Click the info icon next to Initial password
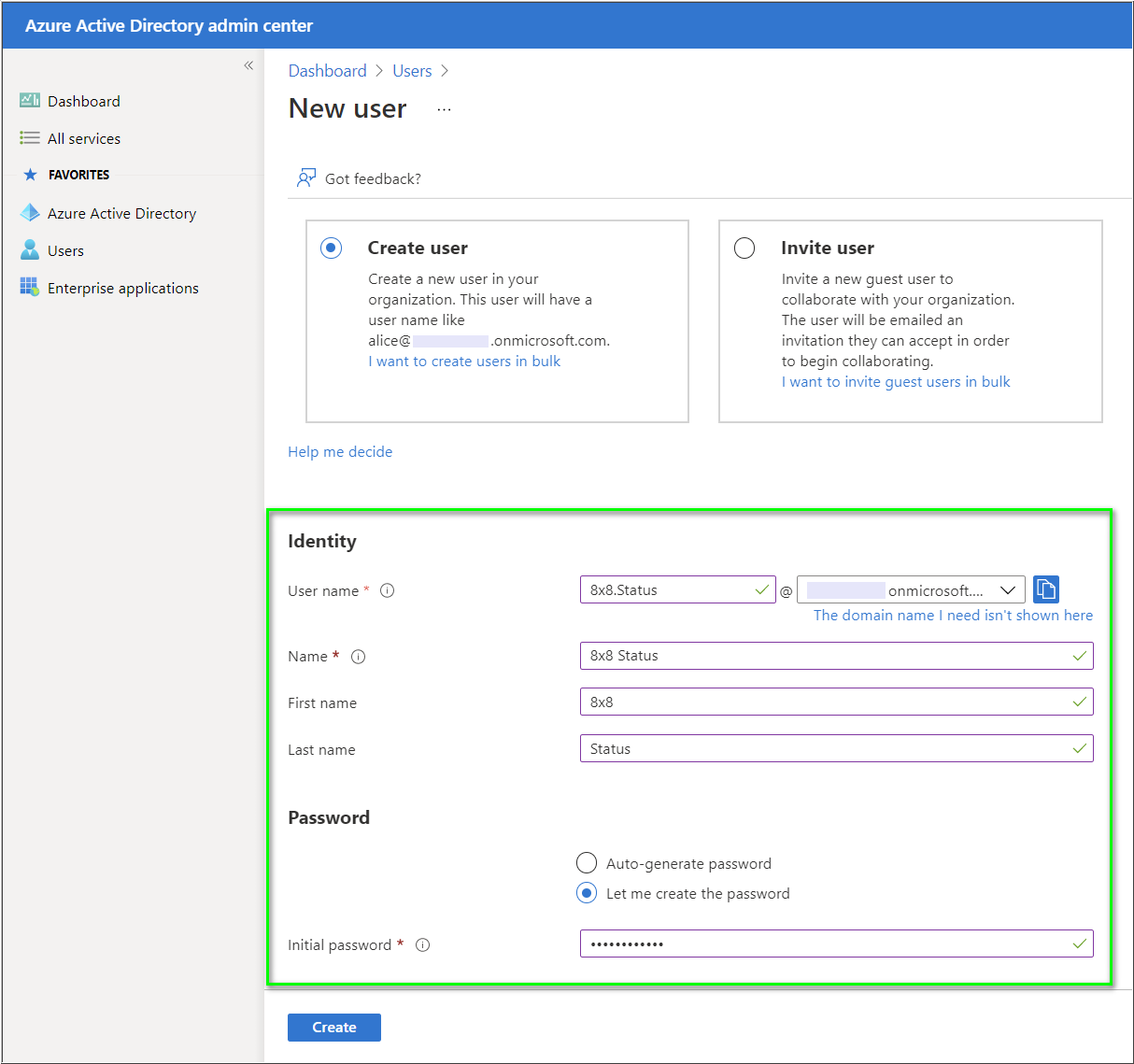This screenshot has width=1134, height=1064. 422,944
